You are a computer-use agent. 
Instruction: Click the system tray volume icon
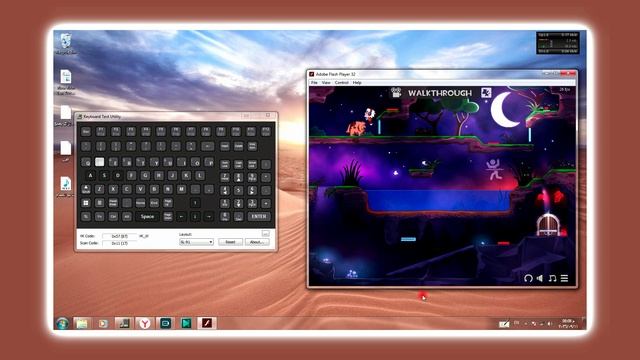click(549, 323)
